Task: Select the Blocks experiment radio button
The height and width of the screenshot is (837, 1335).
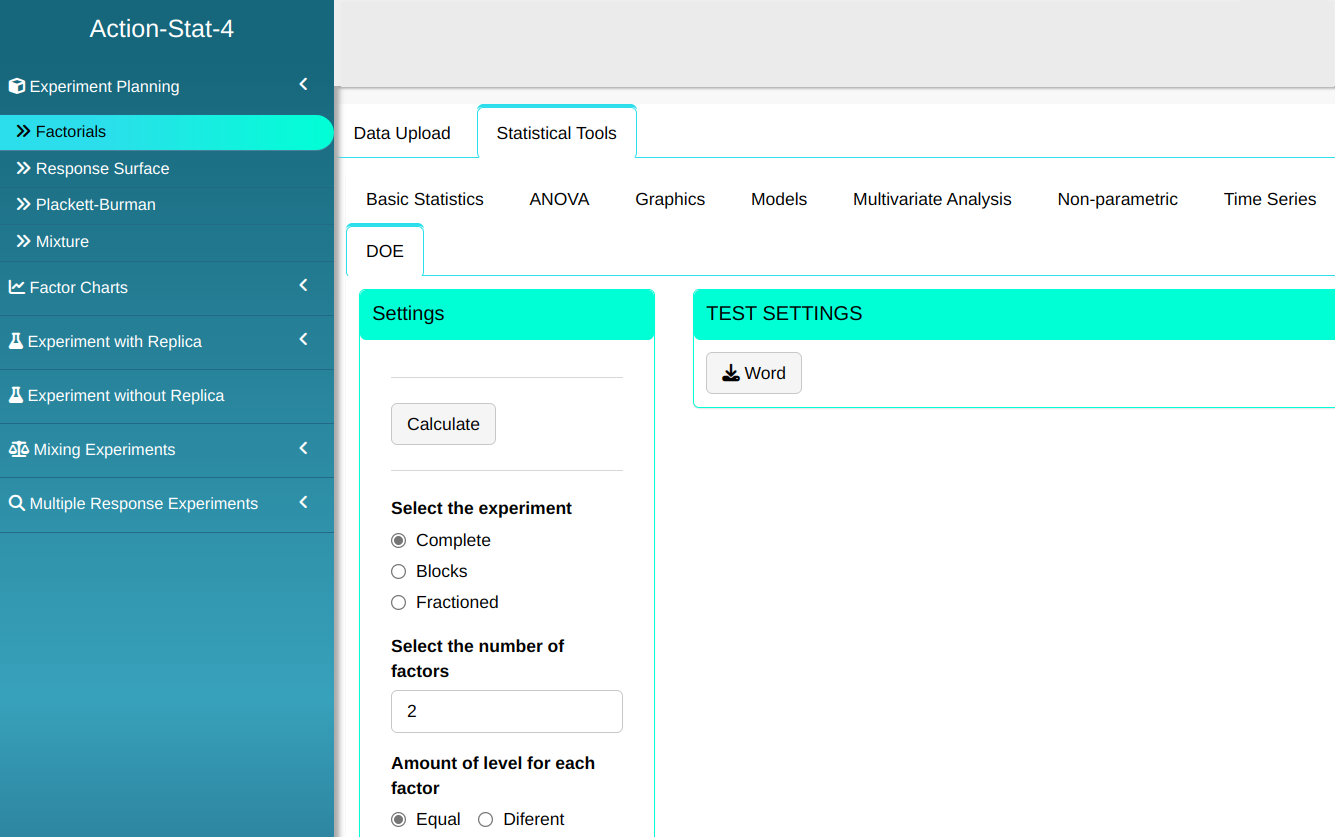Action: click(x=399, y=572)
